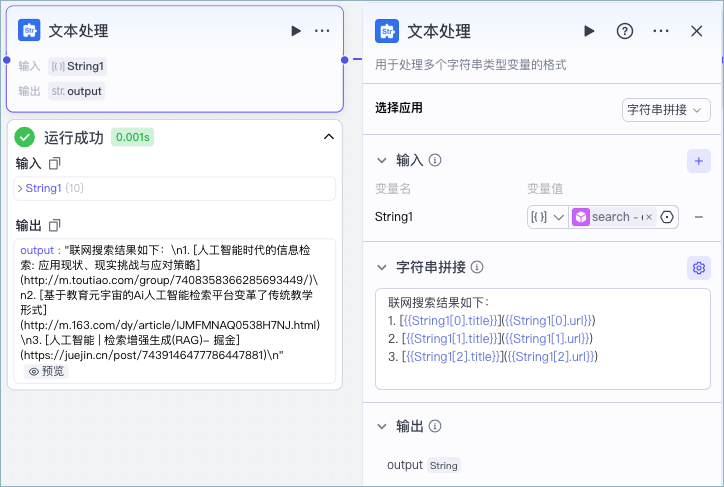
Task: Click into the concatenation template text box
Action: click(543, 339)
